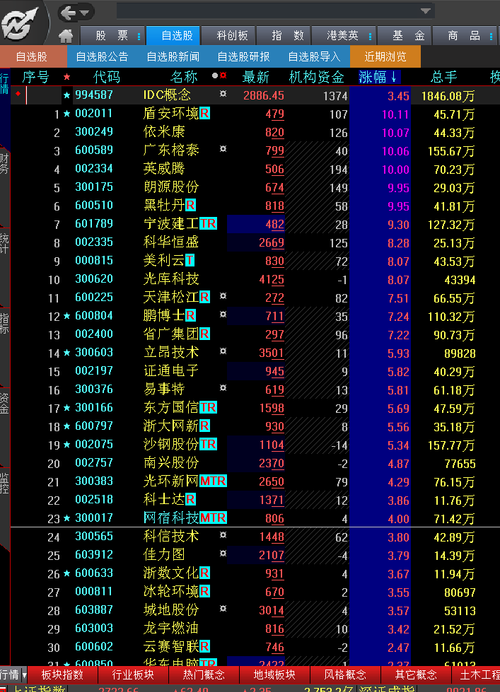Click the TR badge on 宁波建工
The height and width of the screenshot is (692, 500).
tap(208, 224)
